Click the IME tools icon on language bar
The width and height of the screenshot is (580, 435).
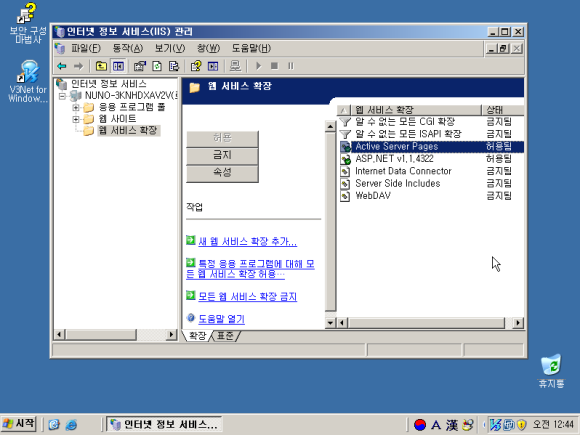click(x=468, y=425)
